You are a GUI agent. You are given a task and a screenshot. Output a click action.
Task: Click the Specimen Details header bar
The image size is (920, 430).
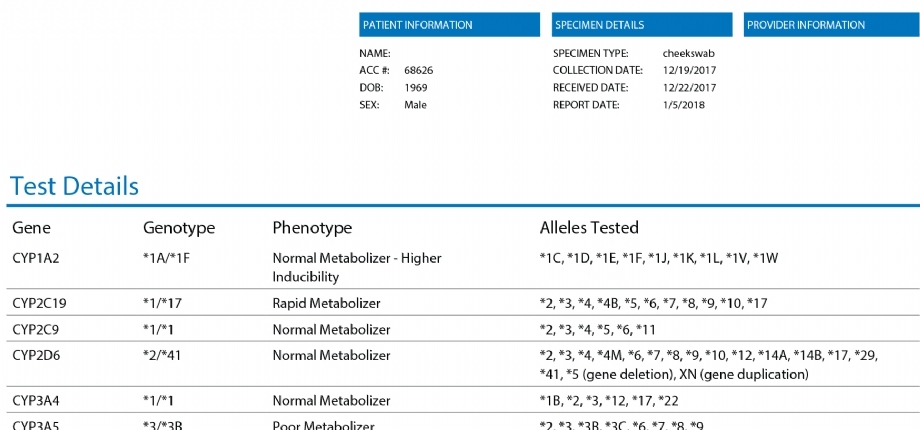point(640,25)
